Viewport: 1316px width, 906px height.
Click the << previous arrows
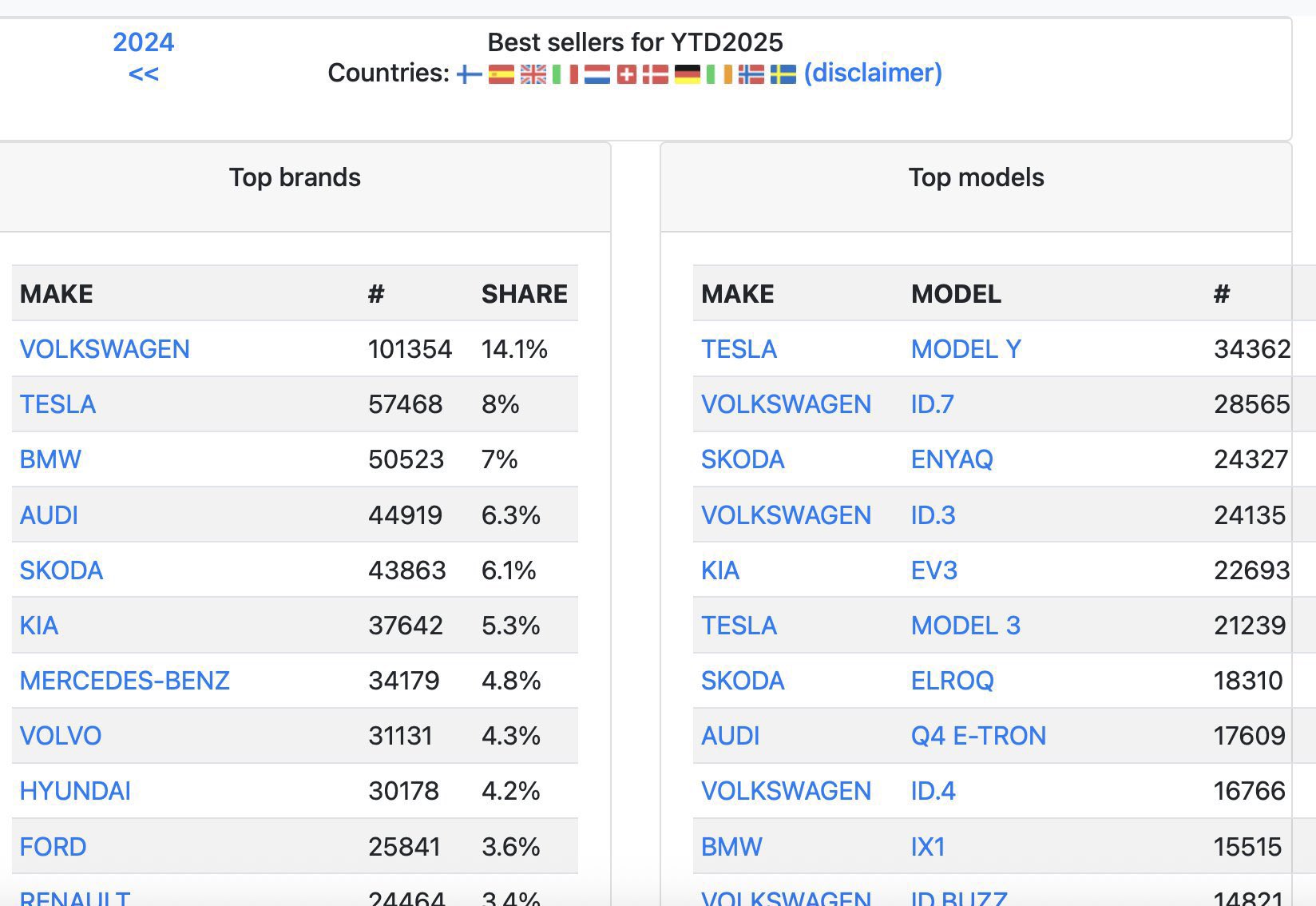(x=143, y=74)
